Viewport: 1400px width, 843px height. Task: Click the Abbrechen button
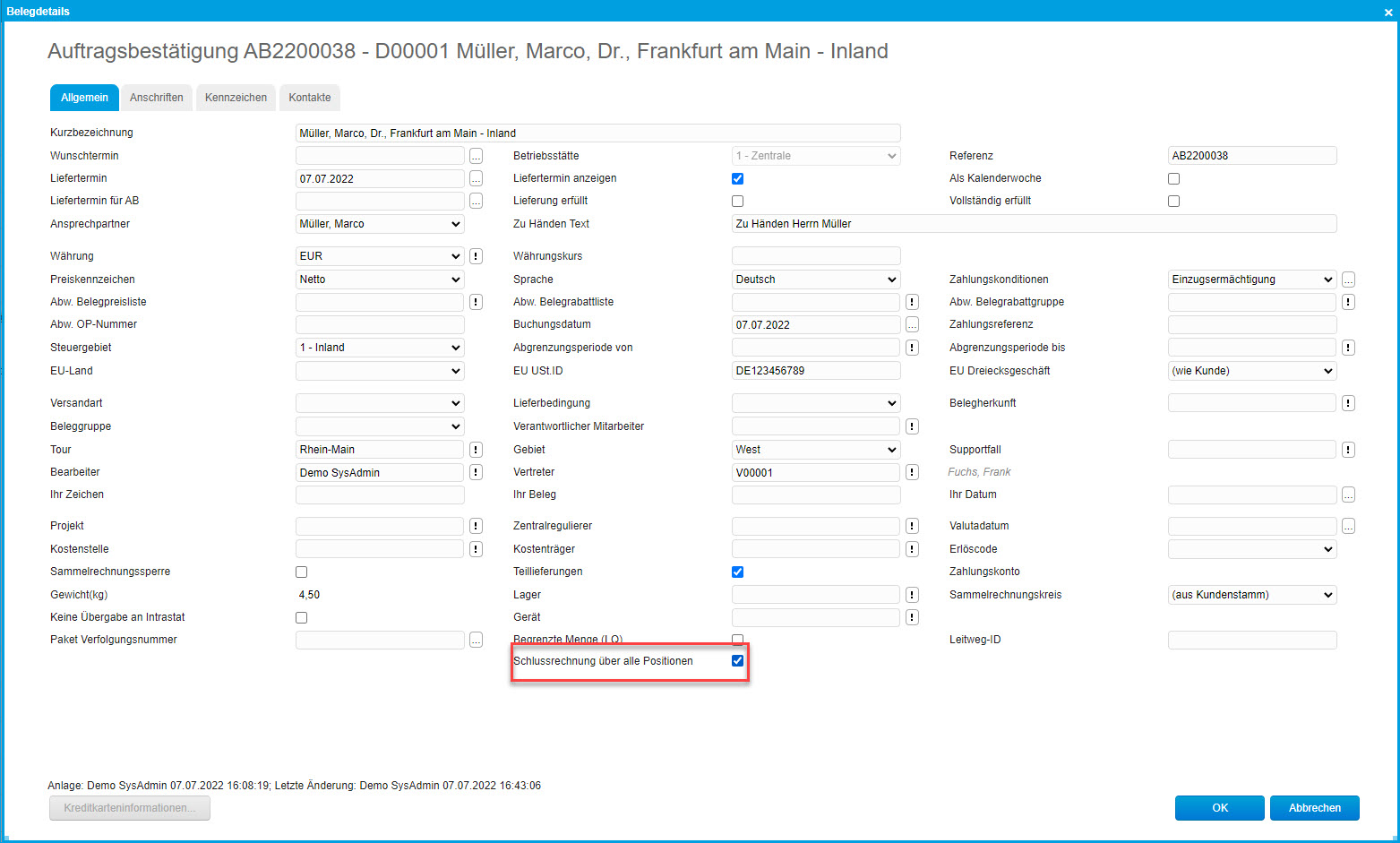(1315, 808)
